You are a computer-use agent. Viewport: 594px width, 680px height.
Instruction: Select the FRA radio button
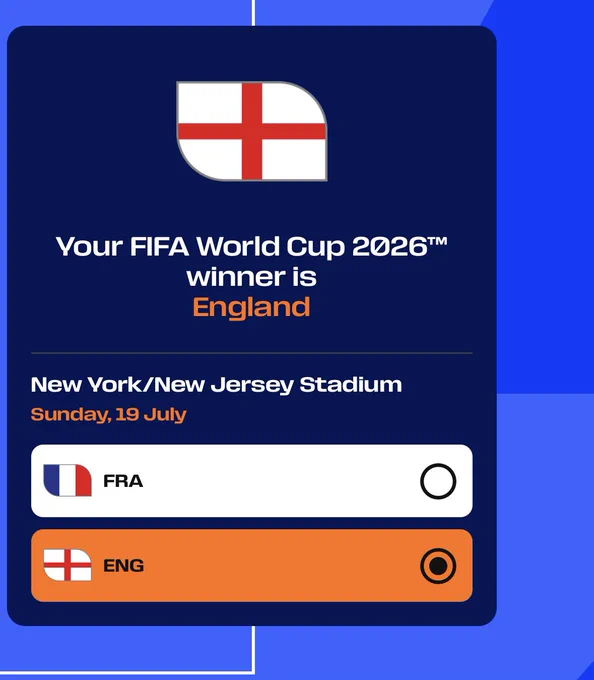click(438, 481)
